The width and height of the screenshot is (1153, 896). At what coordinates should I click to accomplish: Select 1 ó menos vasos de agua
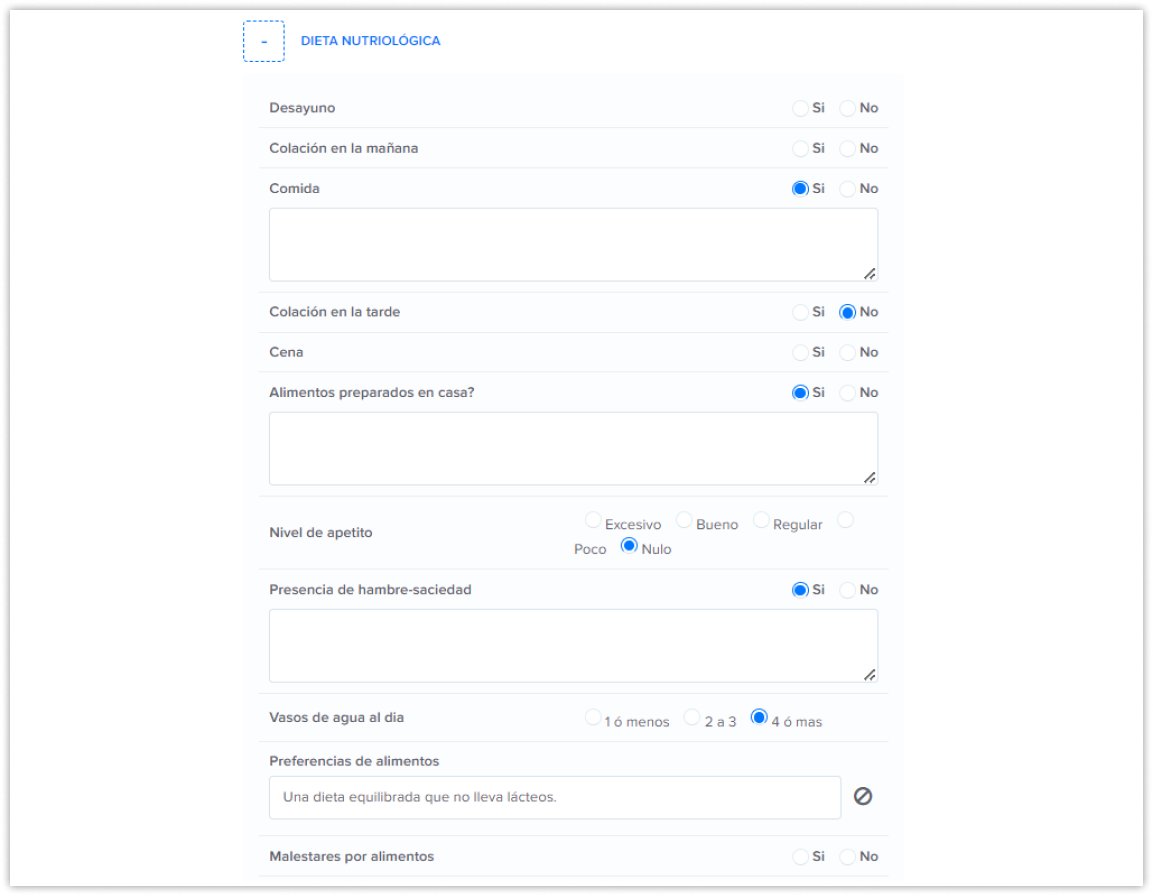[x=593, y=718]
